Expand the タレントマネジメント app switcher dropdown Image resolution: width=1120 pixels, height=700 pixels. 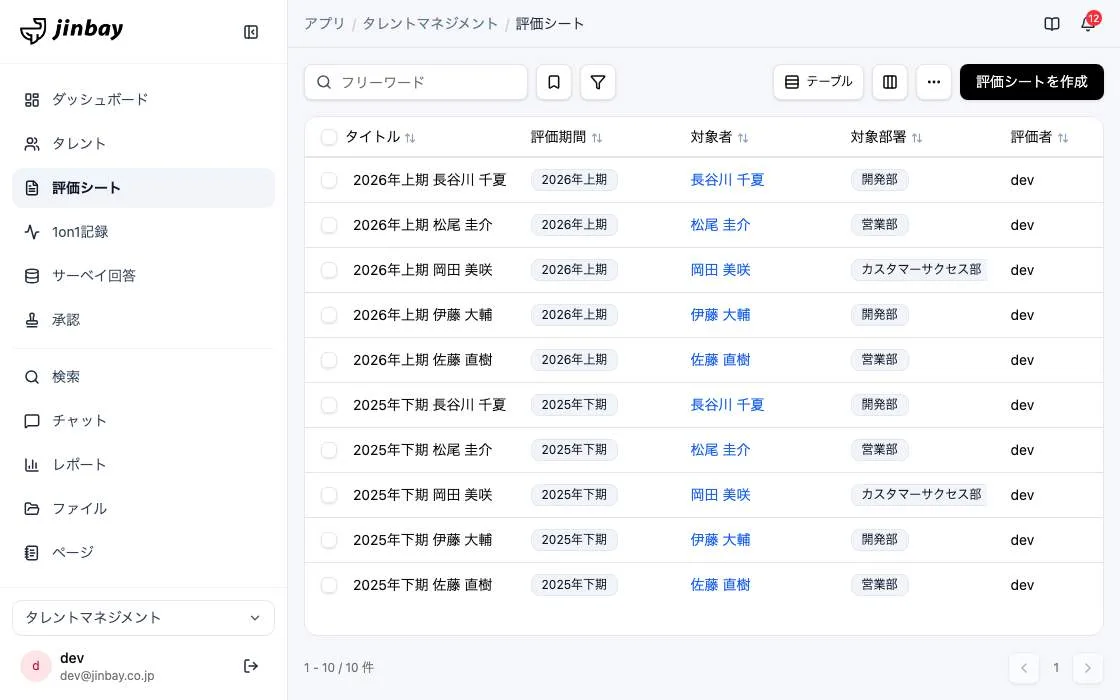pyautogui.click(x=144, y=618)
